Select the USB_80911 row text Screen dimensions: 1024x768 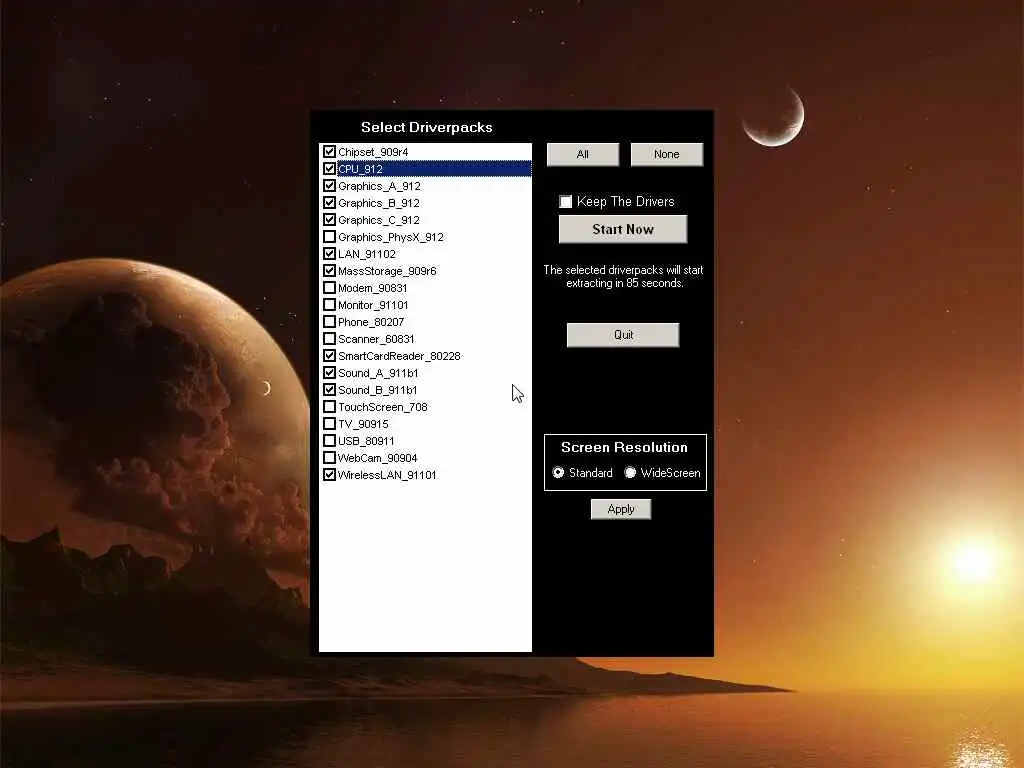[x=366, y=441]
